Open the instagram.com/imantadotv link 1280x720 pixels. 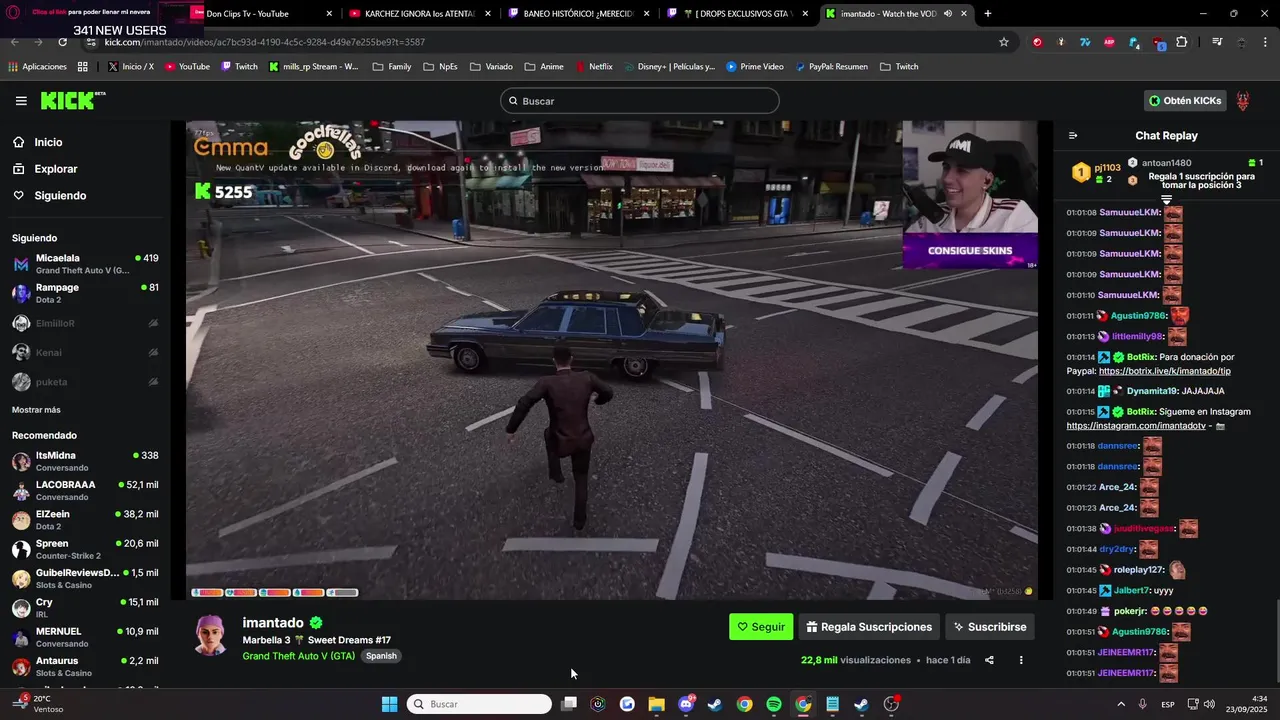click(1136, 426)
